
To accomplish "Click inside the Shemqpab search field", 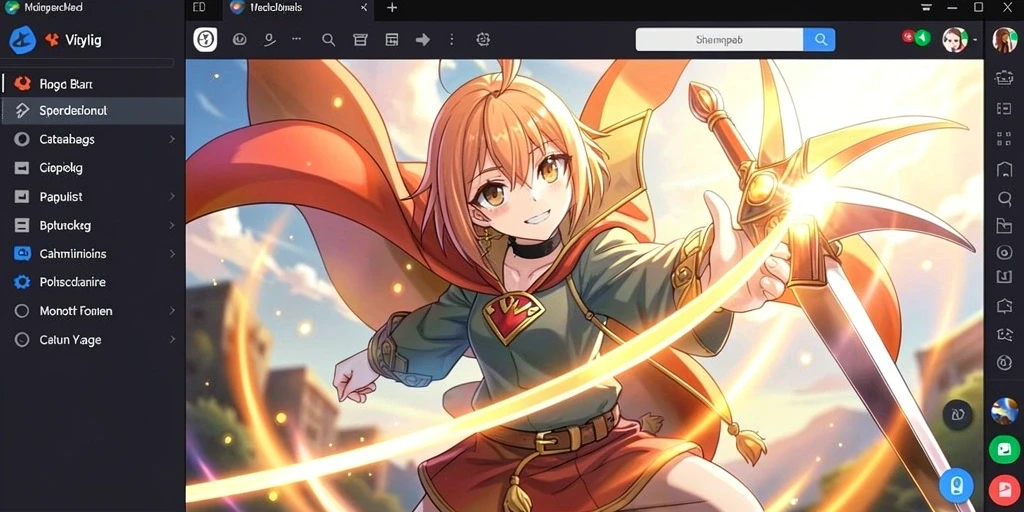I will (x=720, y=39).
